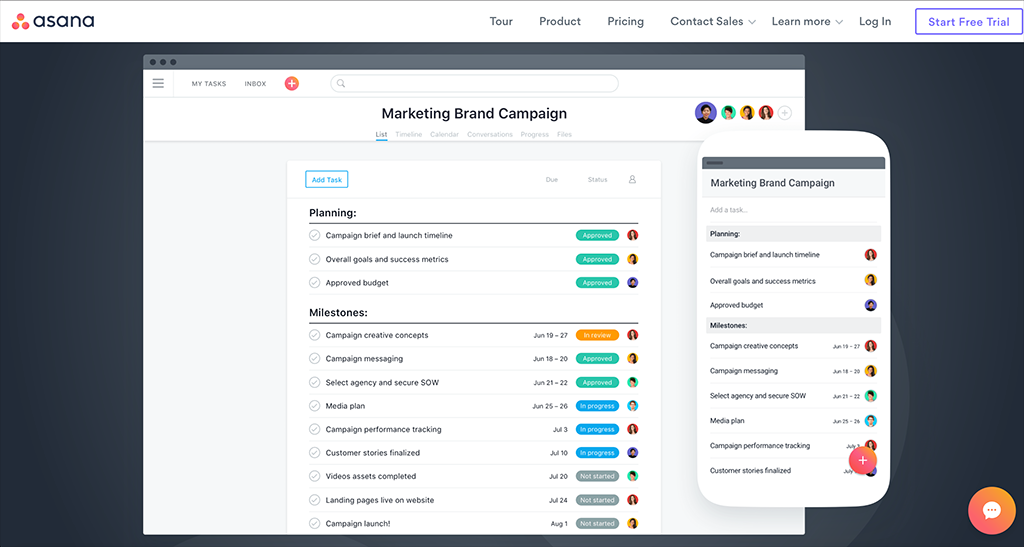
Task: Check off the Approved budget task
Action: (314, 283)
